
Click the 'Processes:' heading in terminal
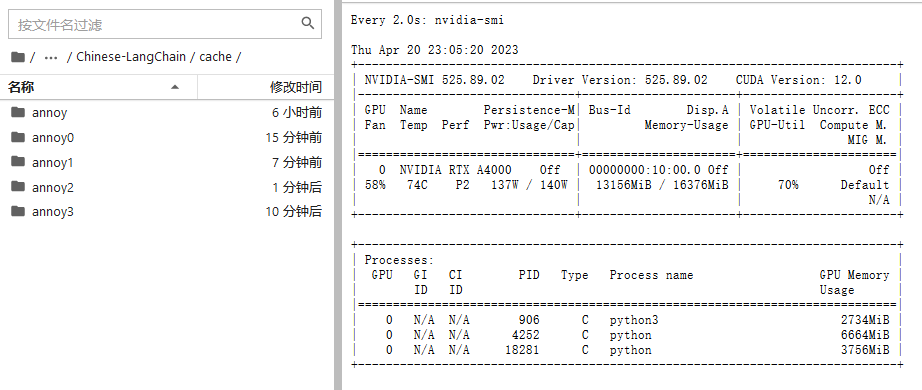click(399, 260)
